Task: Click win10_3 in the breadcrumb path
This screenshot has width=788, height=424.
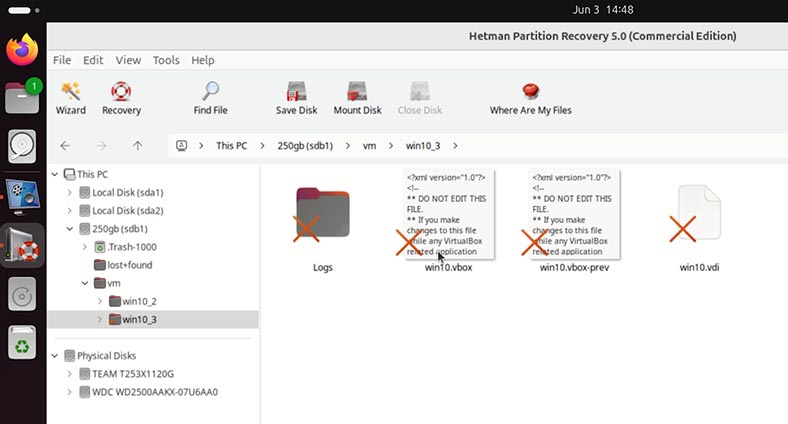Action: coord(423,146)
